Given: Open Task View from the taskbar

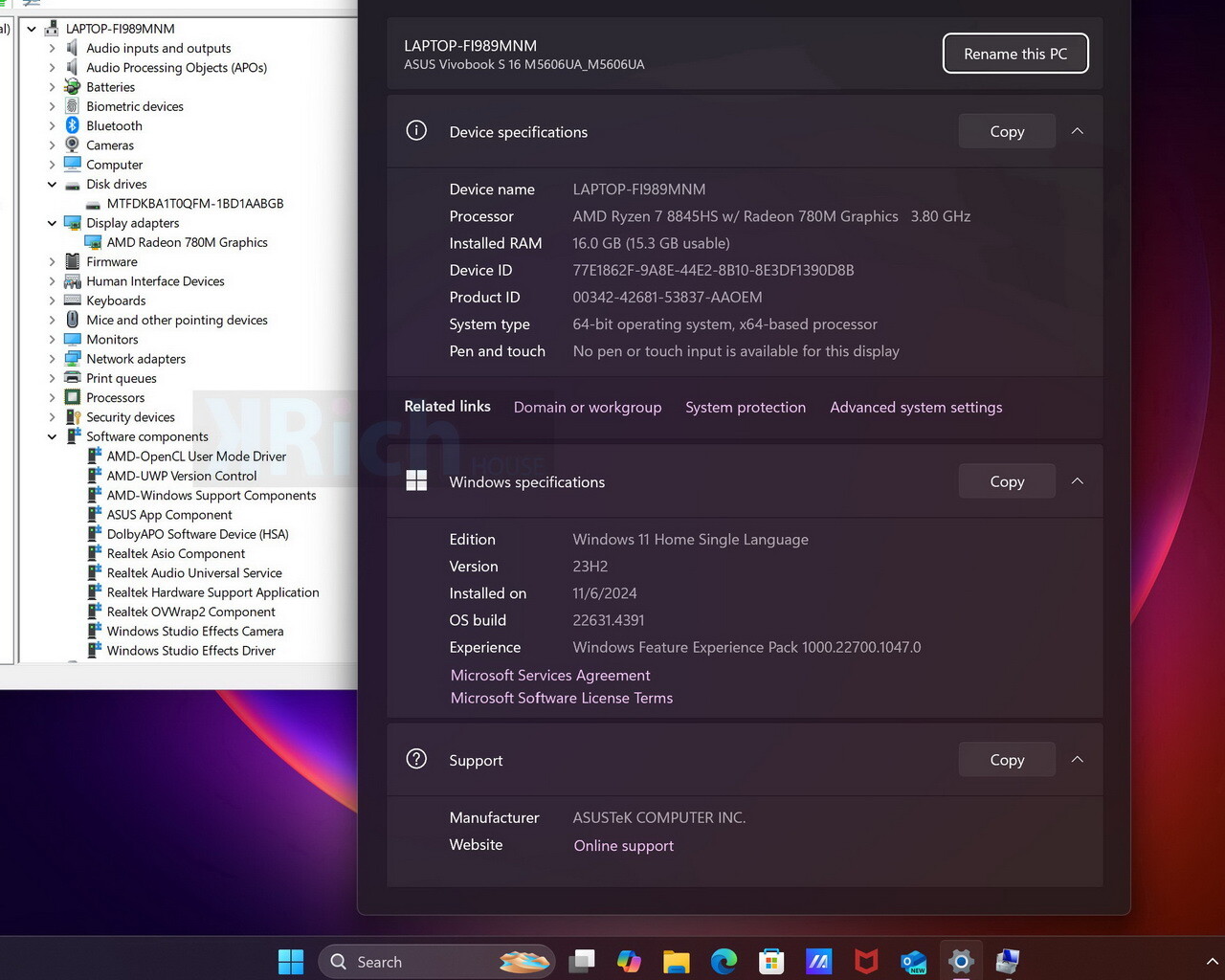Looking at the screenshot, I should point(582,961).
